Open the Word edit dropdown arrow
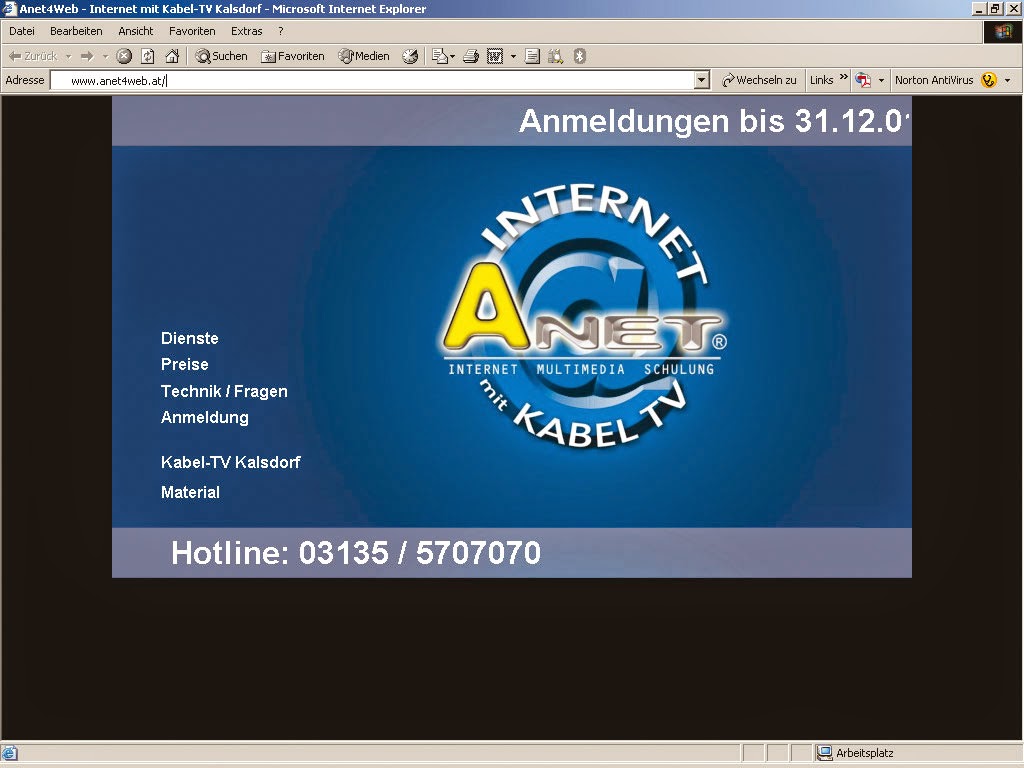The width and height of the screenshot is (1024, 768). pos(513,56)
